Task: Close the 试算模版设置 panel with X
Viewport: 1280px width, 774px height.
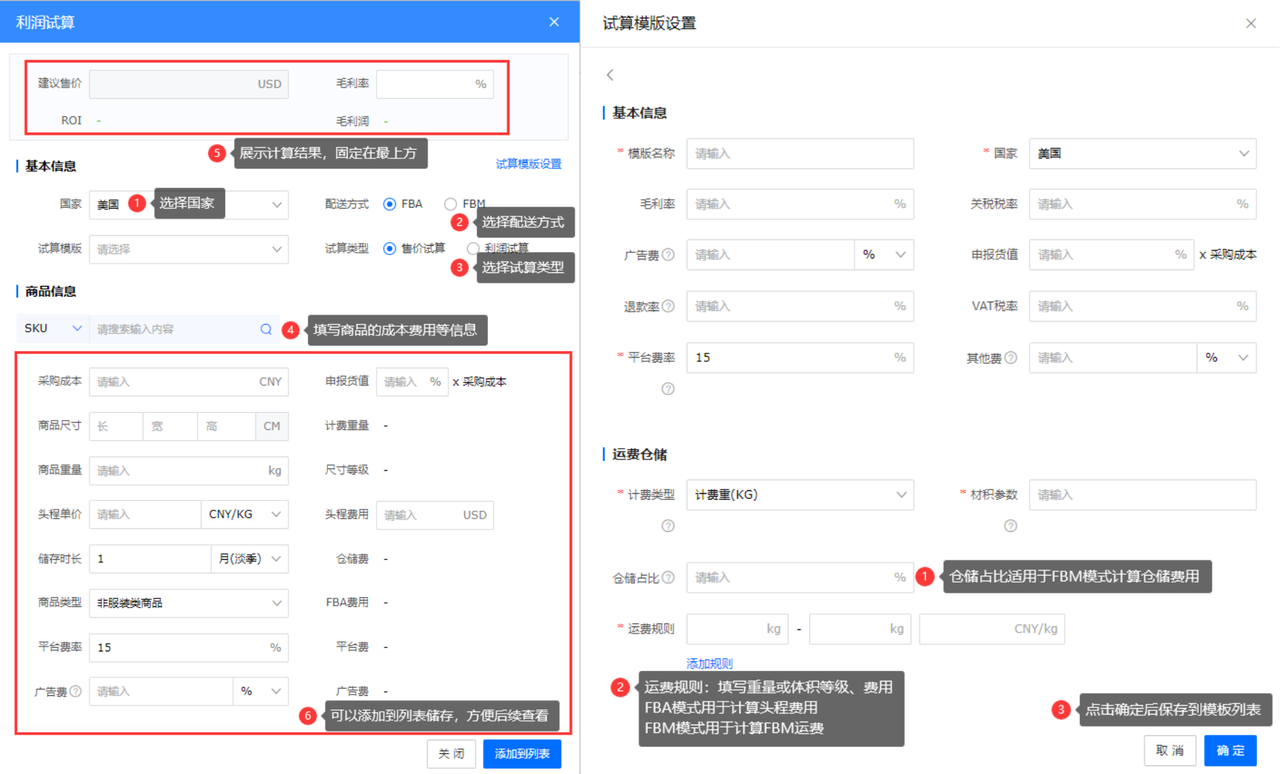Action: (x=1251, y=23)
